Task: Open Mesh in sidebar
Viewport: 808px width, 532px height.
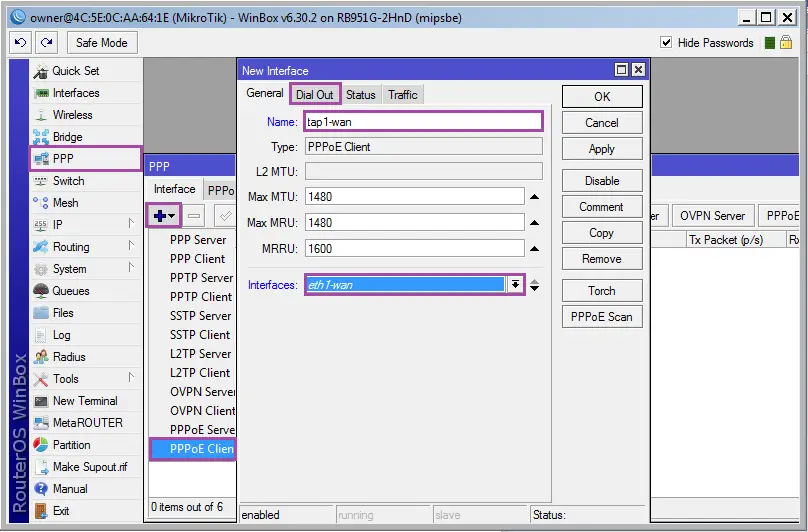Action: tap(85, 203)
